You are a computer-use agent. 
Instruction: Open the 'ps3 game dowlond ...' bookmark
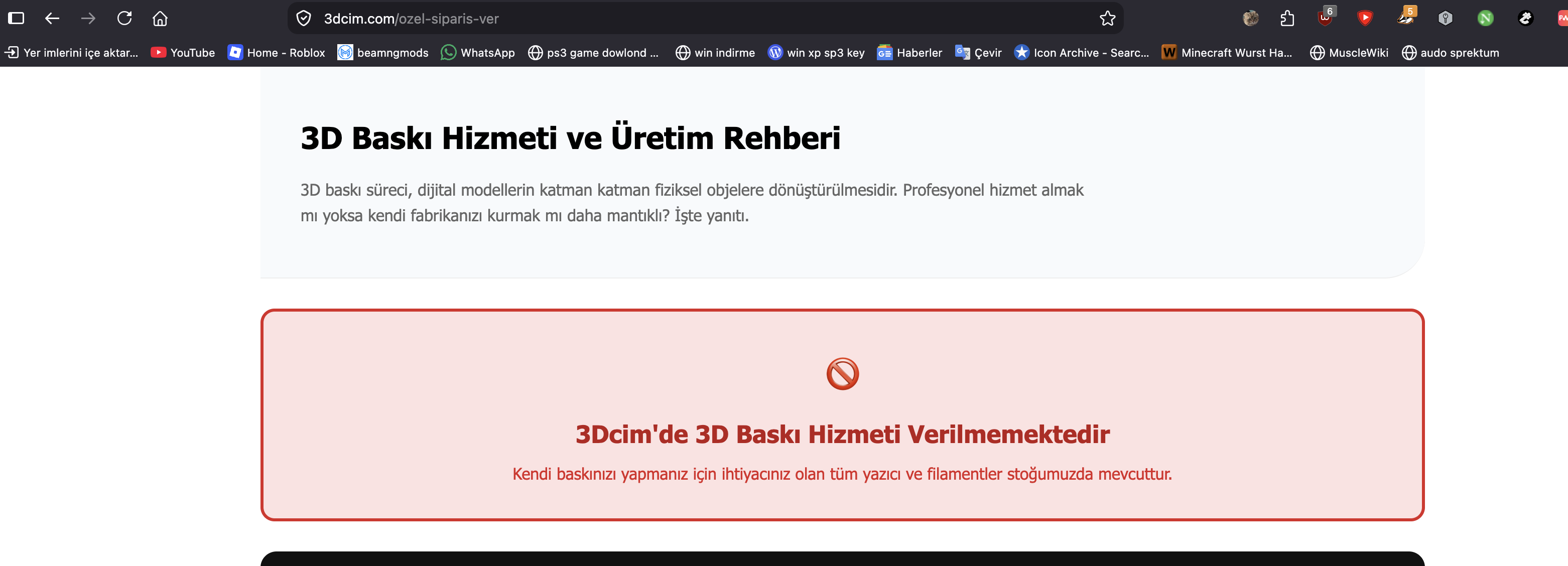click(x=593, y=53)
